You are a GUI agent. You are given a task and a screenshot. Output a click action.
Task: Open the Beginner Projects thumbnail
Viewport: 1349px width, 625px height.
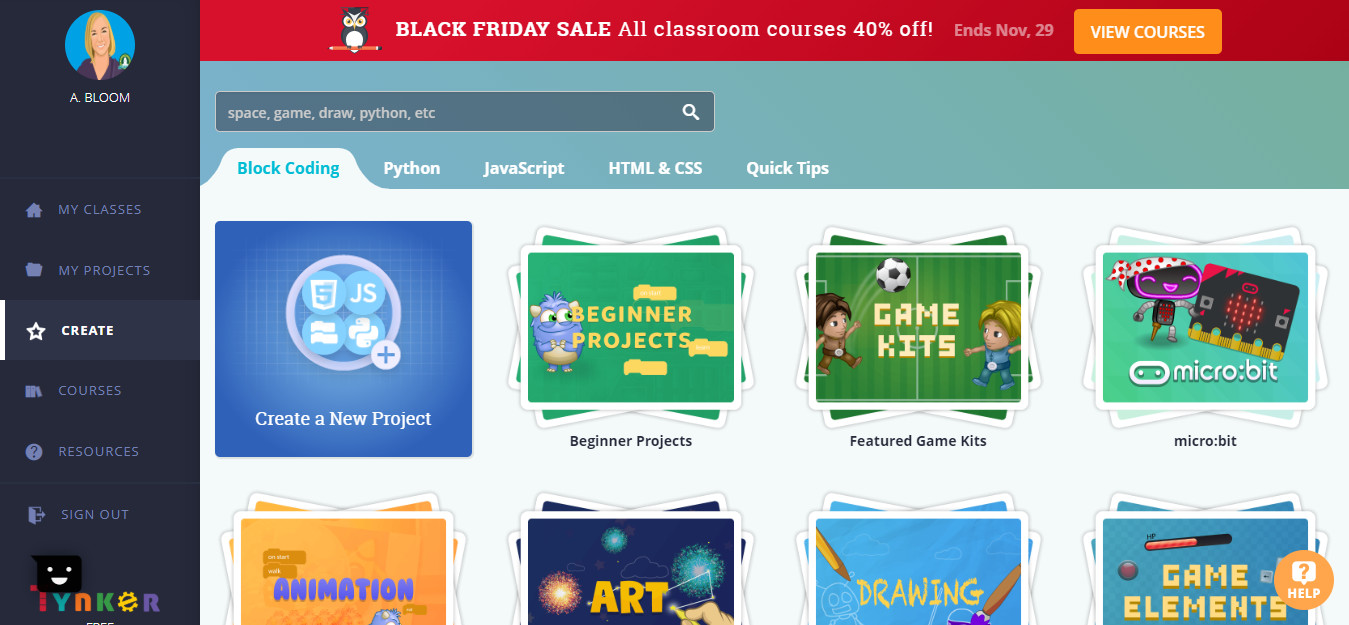(631, 327)
